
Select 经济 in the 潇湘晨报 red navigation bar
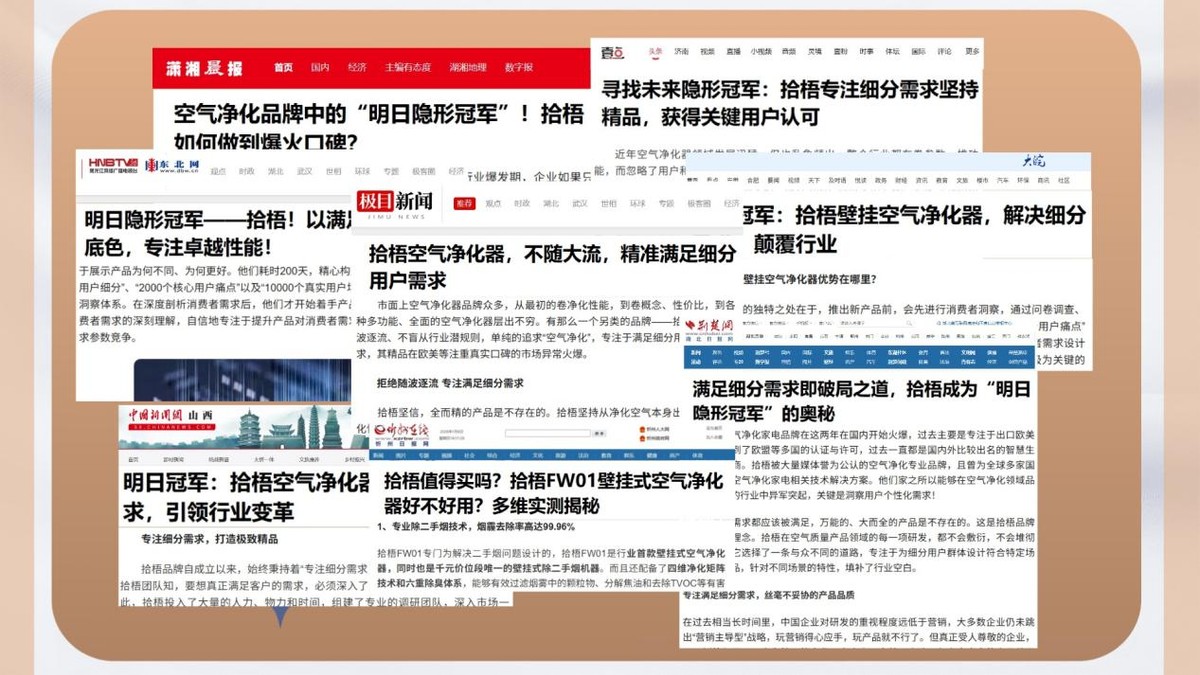357,67
